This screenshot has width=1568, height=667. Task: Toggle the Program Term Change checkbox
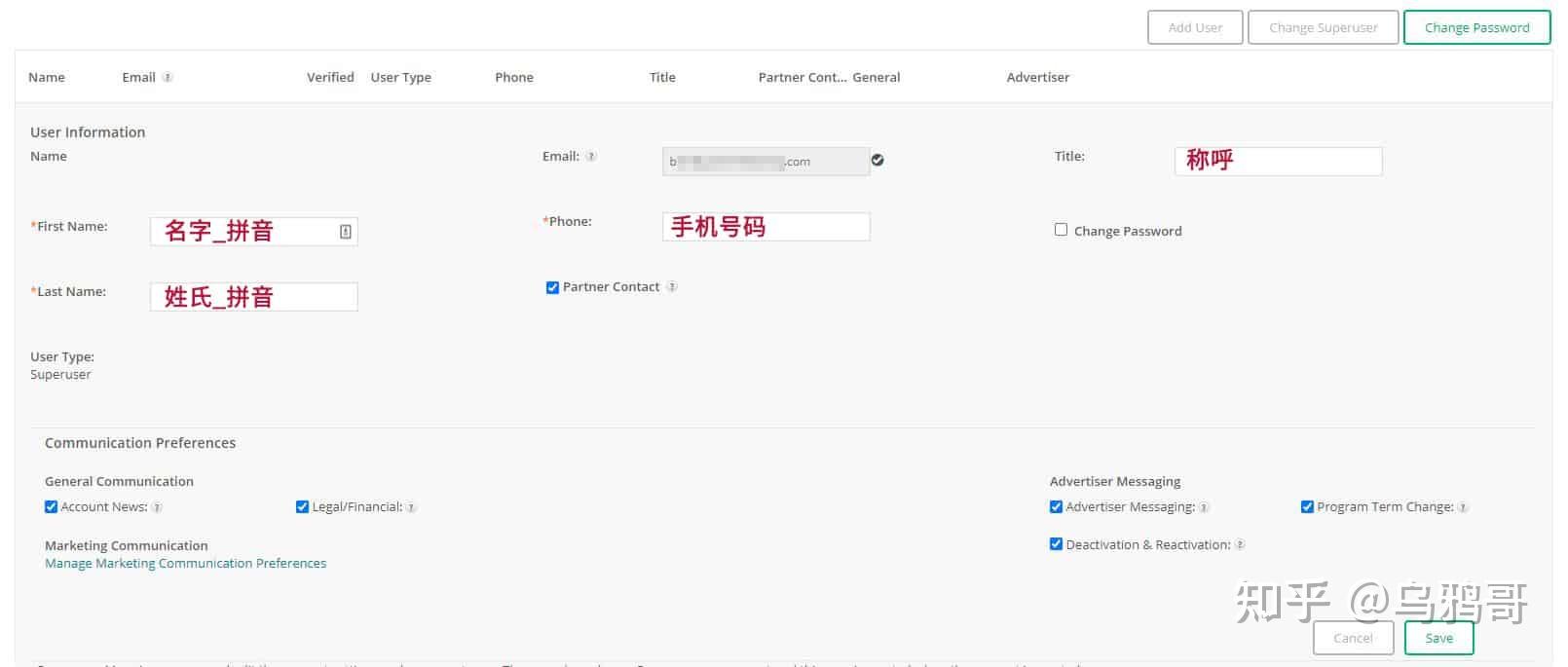[x=1307, y=506]
